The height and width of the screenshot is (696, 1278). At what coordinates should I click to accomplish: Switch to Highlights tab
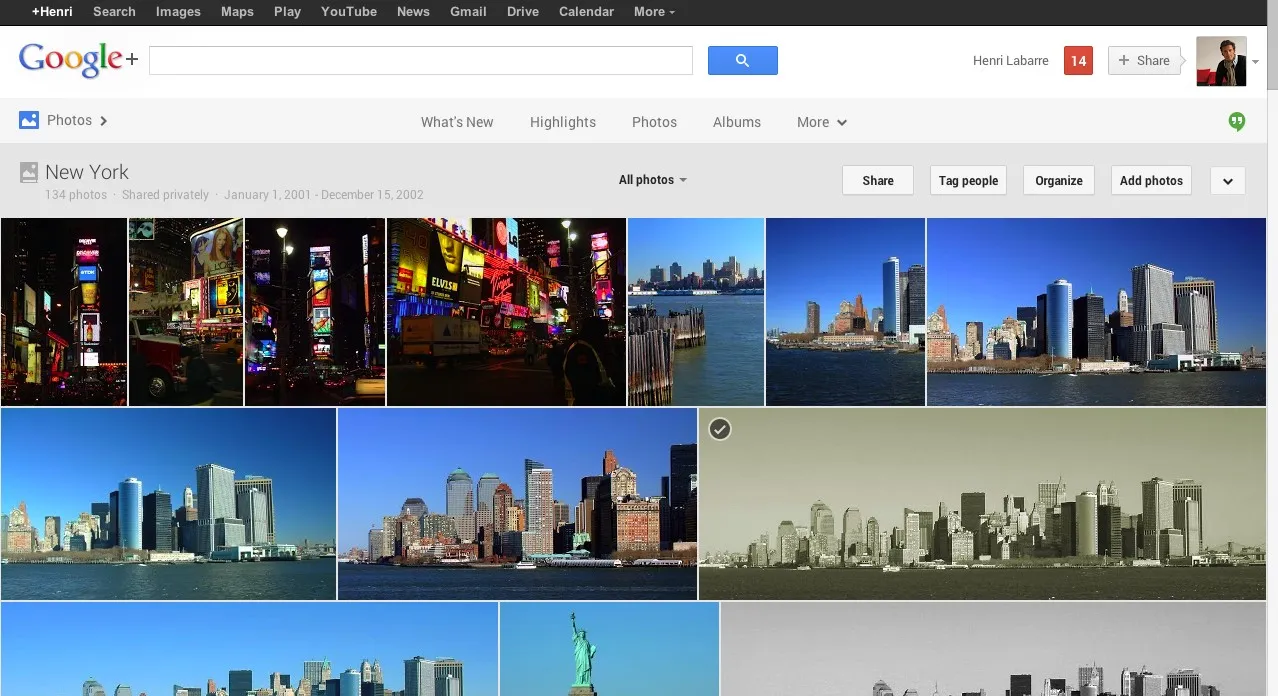pos(563,122)
